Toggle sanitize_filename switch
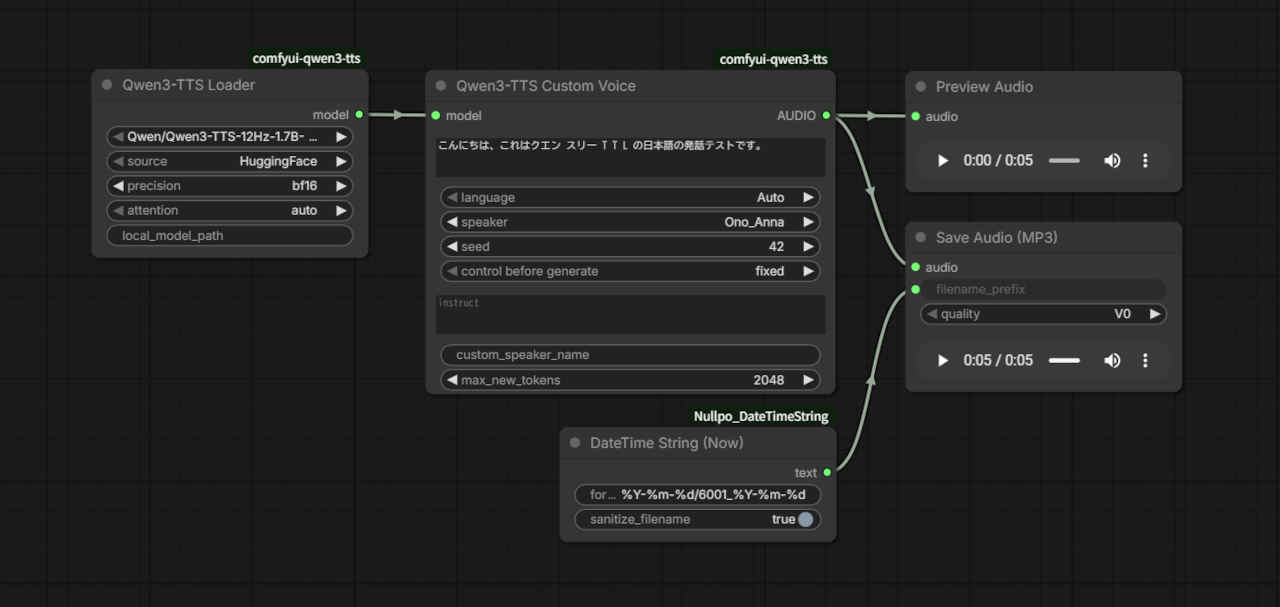The image size is (1280, 607). tap(805, 519)
